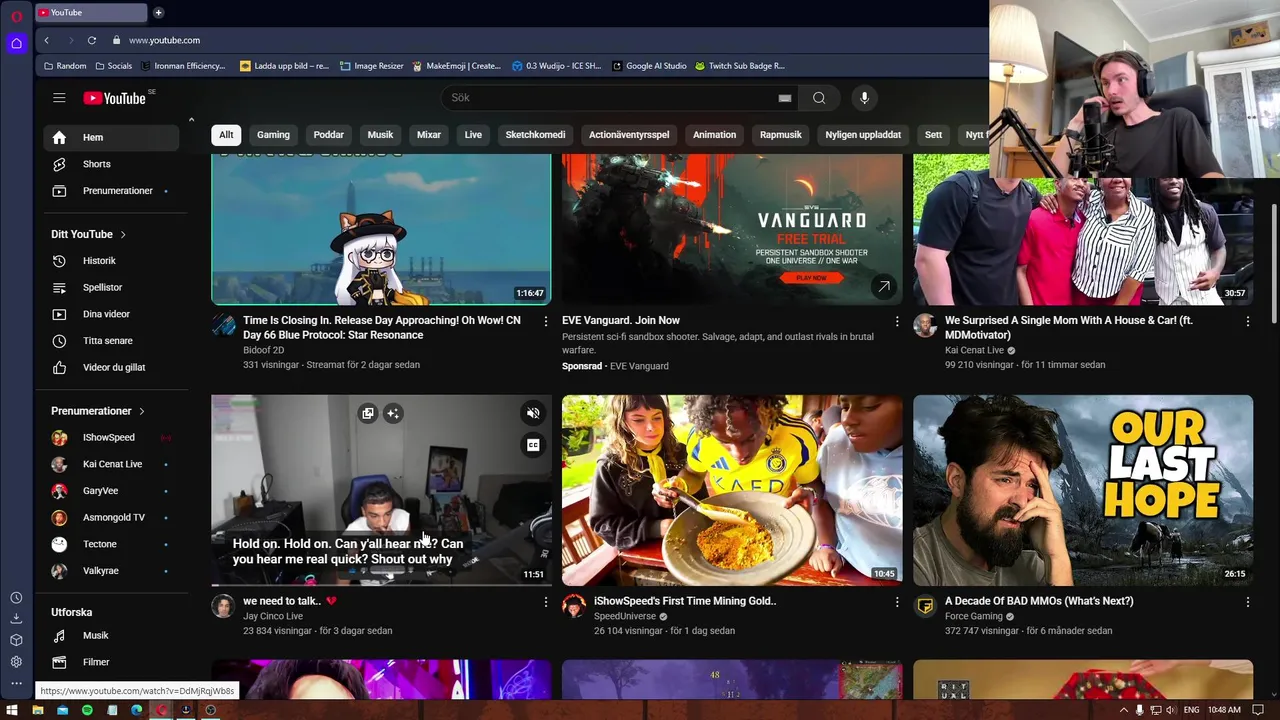Click Force Gaming channel avatar
The width and height of the screenshot is (1280, 720).
pos(925,606)
